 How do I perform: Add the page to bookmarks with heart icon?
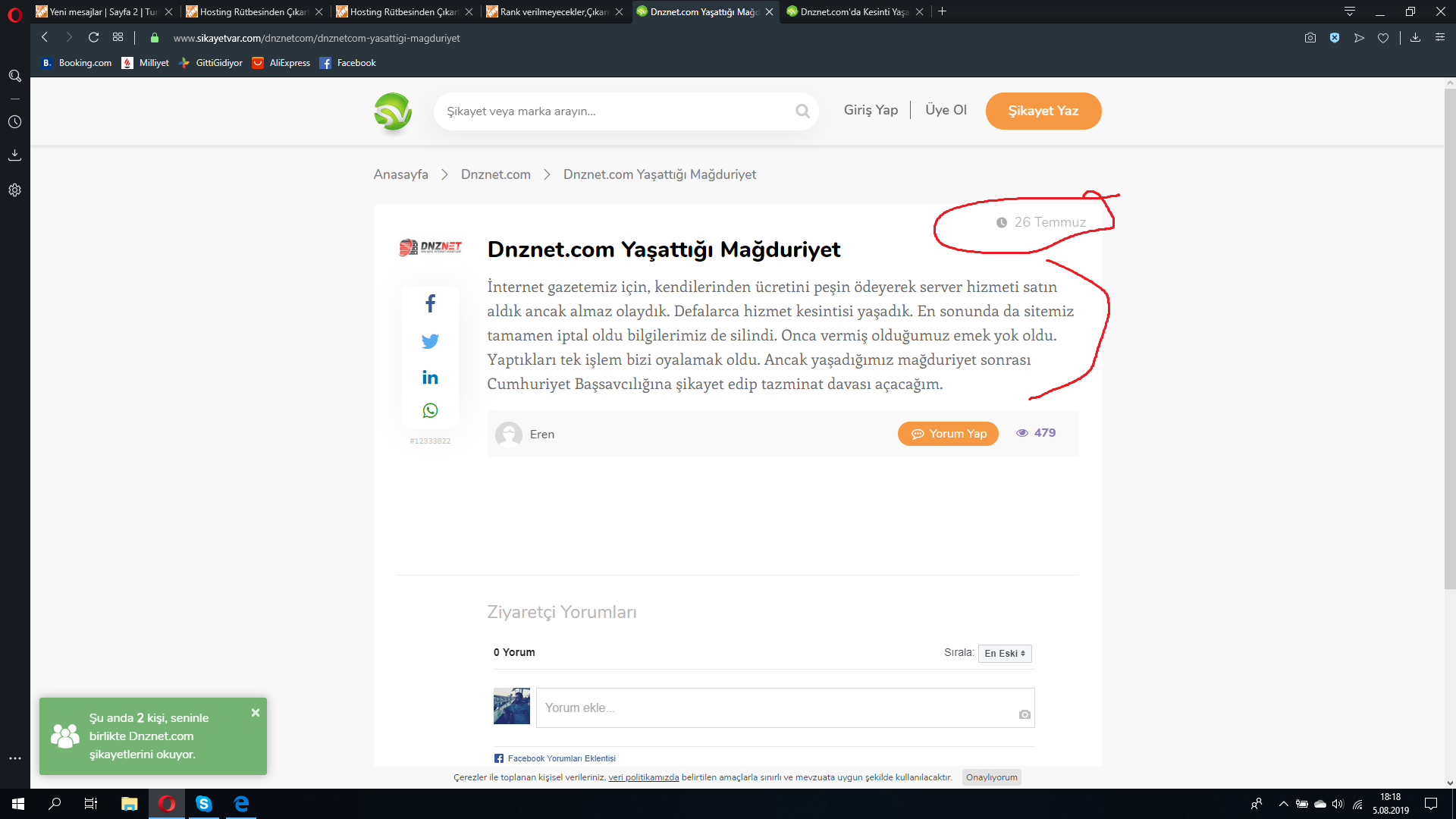[x=1383, y=37]
